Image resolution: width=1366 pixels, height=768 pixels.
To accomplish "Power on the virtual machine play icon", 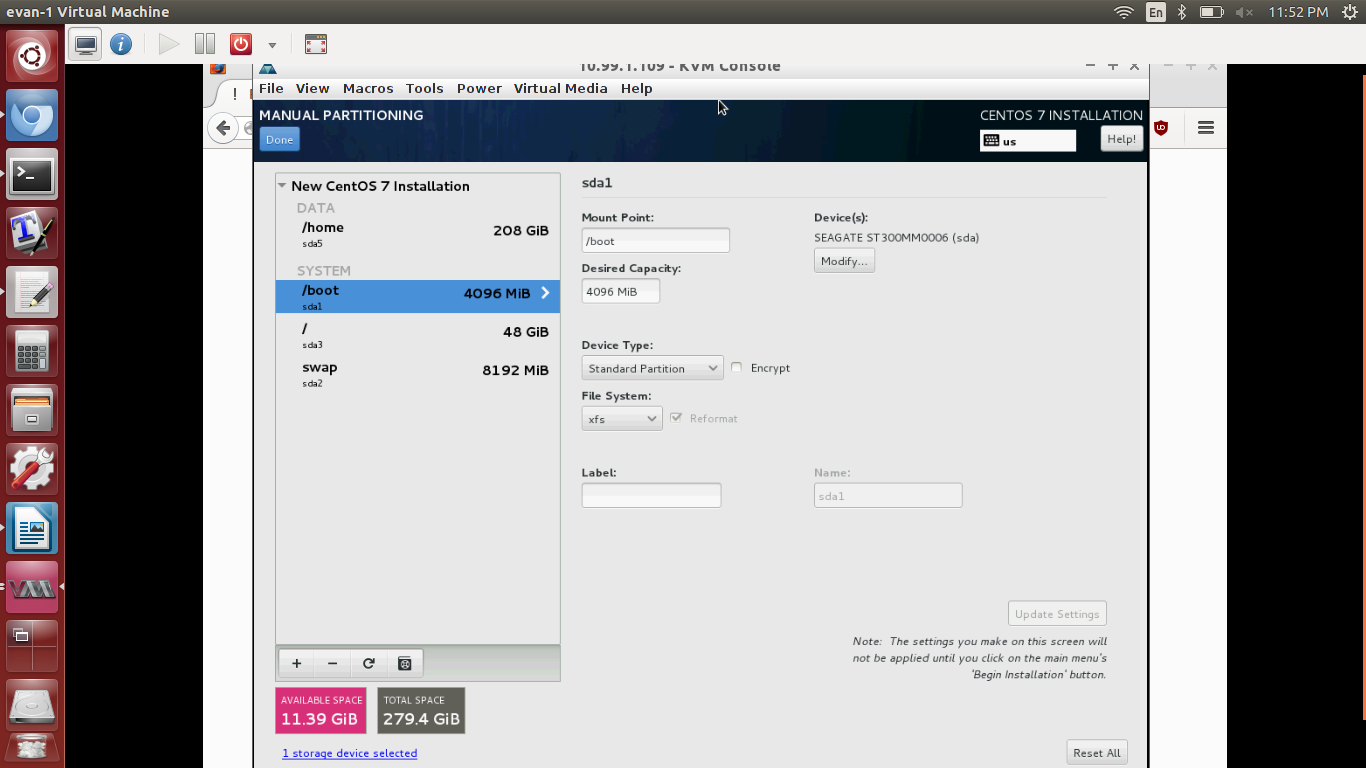I will point(169,45).
